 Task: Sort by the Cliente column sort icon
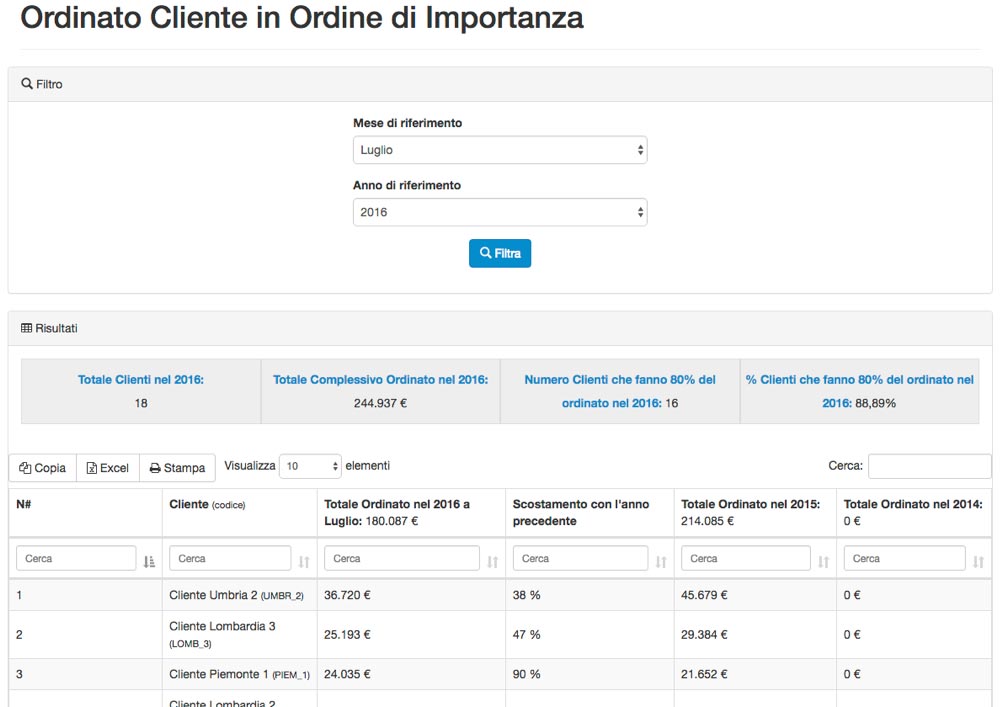304,562
